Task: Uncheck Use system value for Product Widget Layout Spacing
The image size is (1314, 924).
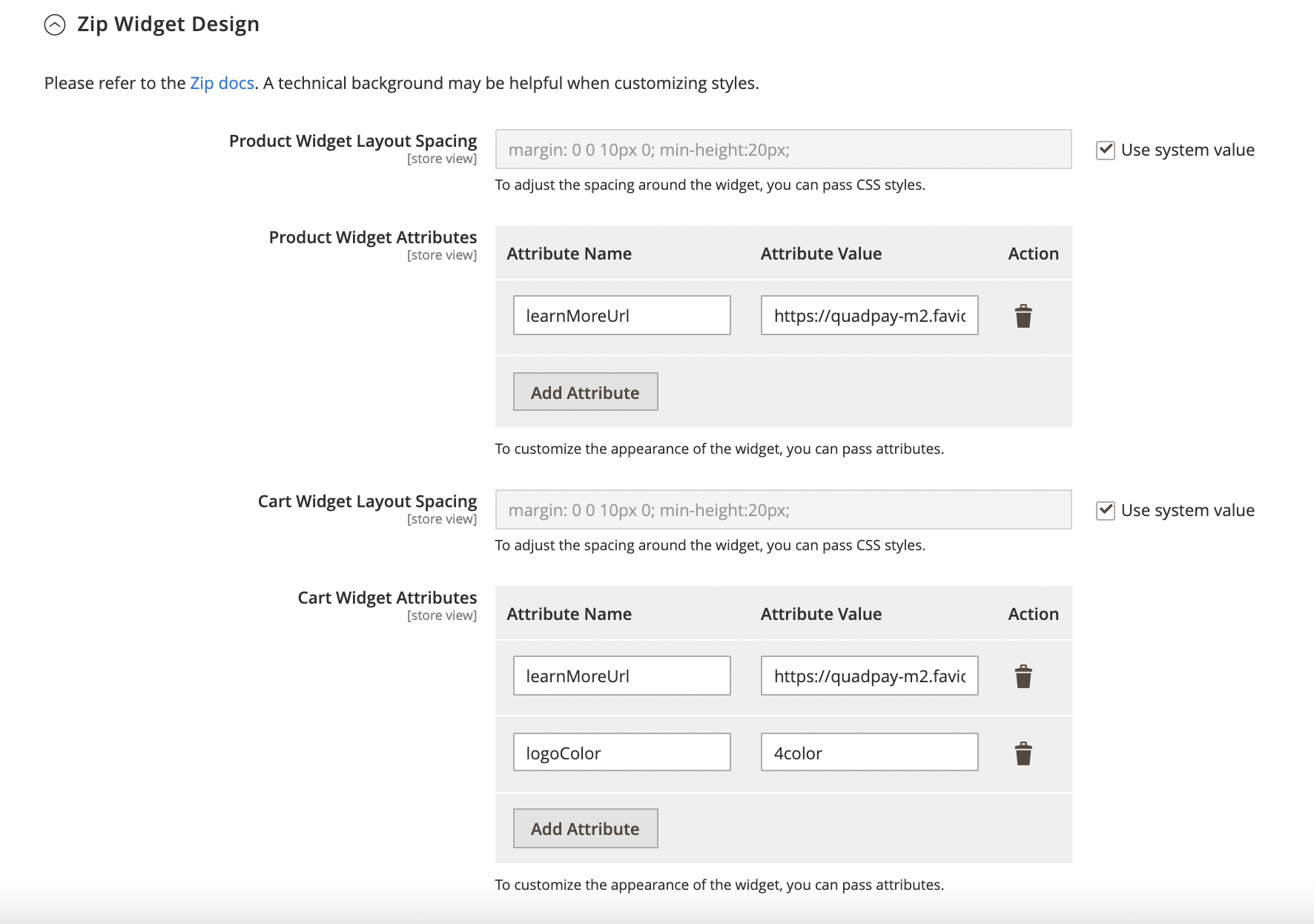Action: [1105, 151]
